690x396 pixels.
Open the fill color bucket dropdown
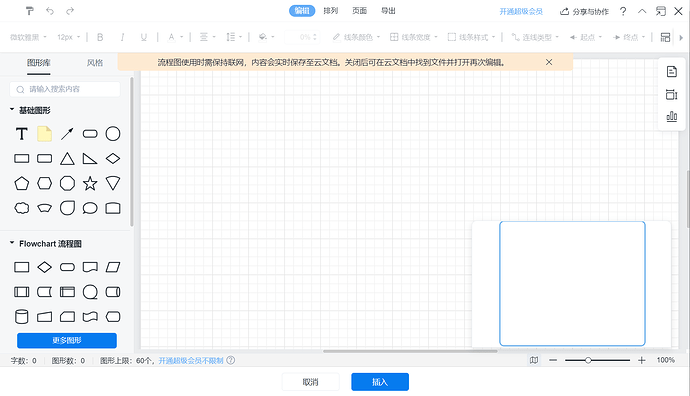(266, 37)
